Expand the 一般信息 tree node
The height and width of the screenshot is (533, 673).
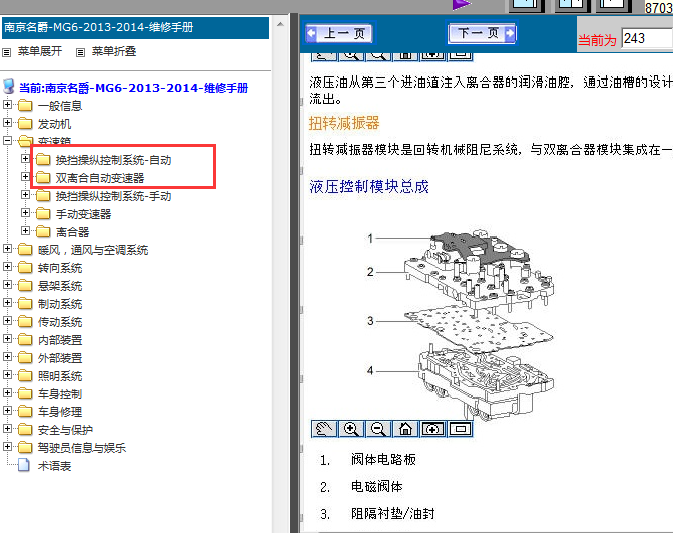(7, 105)
